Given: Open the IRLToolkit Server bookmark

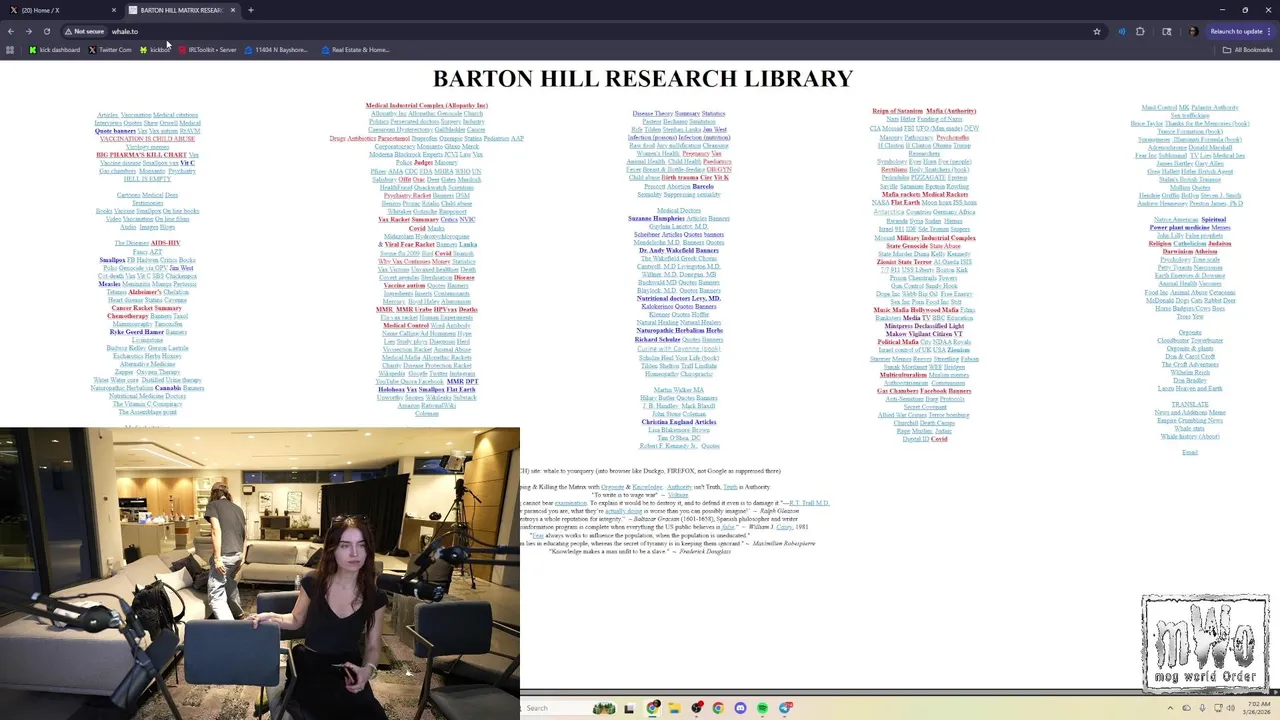Looking at the screenshot, I should [207, 49].
